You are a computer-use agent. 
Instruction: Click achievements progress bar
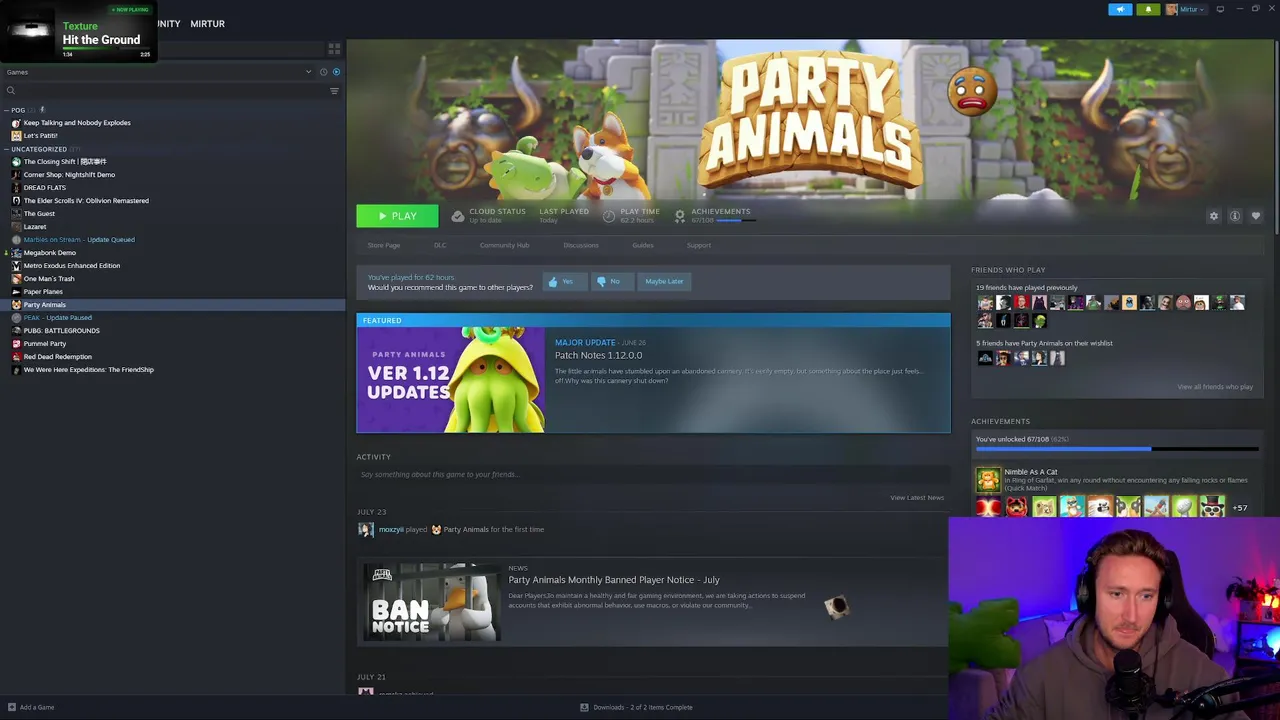point(1117,450)
